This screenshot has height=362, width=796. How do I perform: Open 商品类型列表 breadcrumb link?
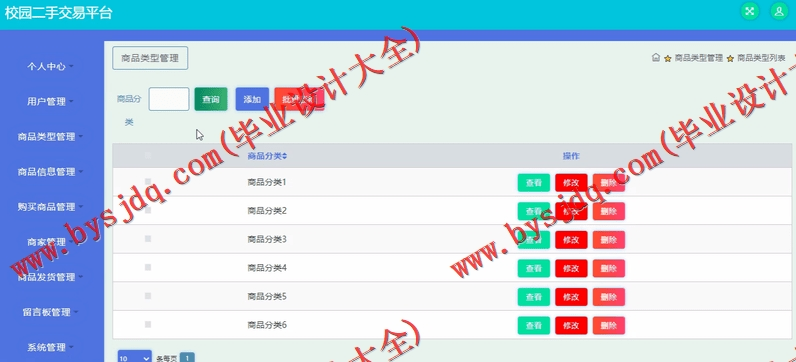[x=761, y=58]
